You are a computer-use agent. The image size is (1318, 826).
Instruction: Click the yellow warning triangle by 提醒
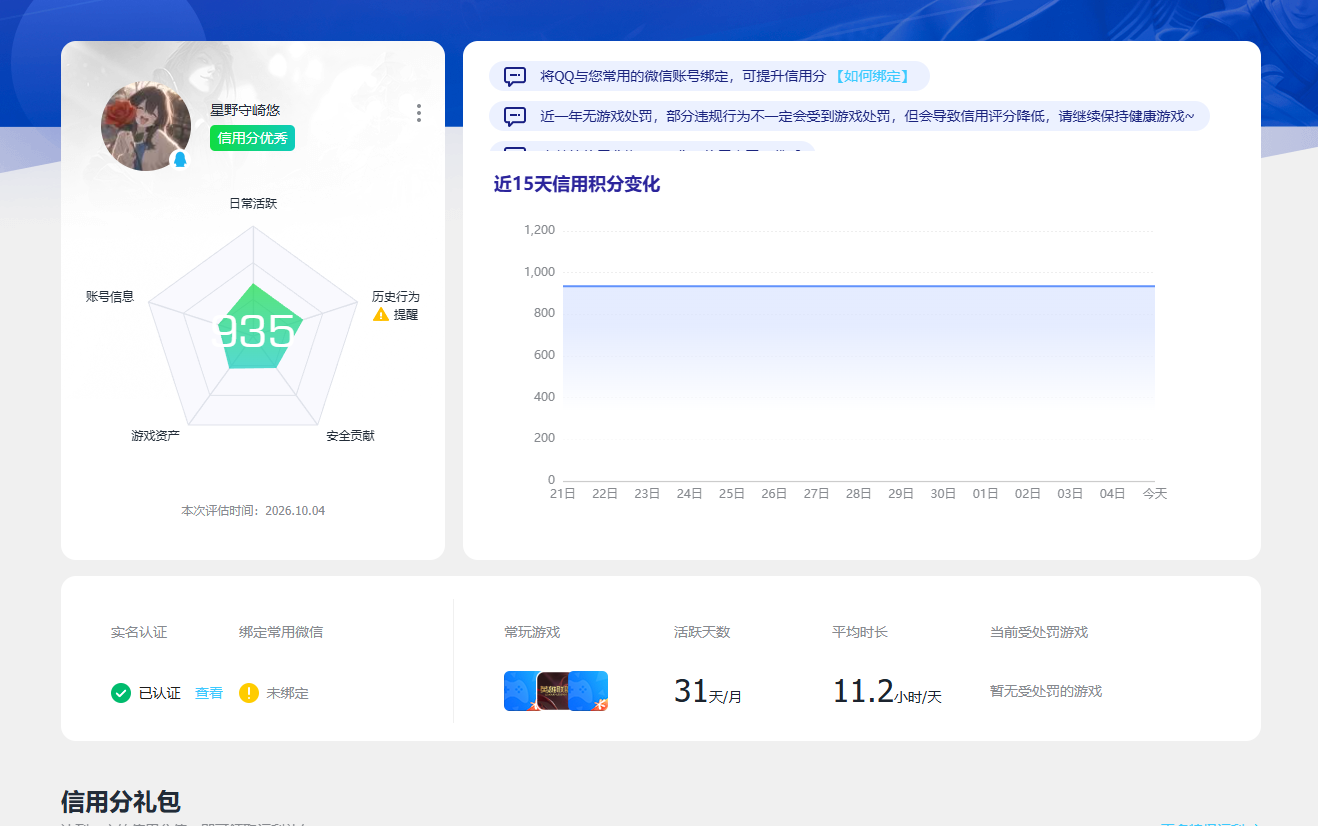point(381,314)
